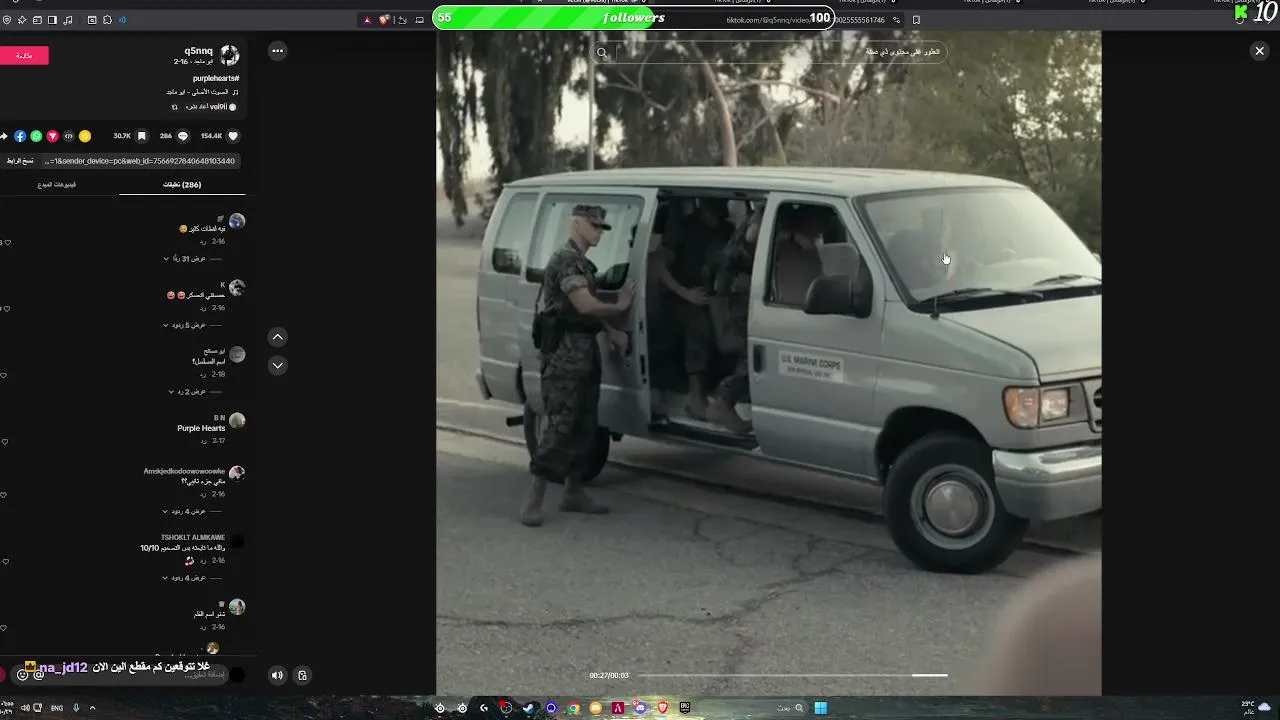1280x720 pixels.
Task: Mention a user with the @ icon
Action: click(38, 675)
